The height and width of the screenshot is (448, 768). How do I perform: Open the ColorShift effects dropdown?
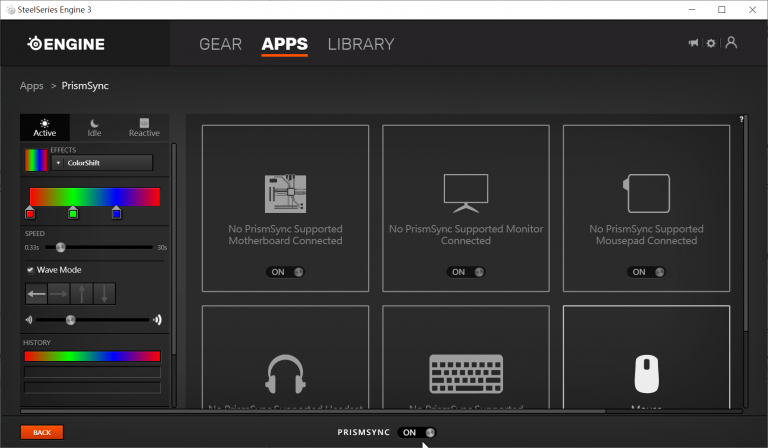click(102, 163)
